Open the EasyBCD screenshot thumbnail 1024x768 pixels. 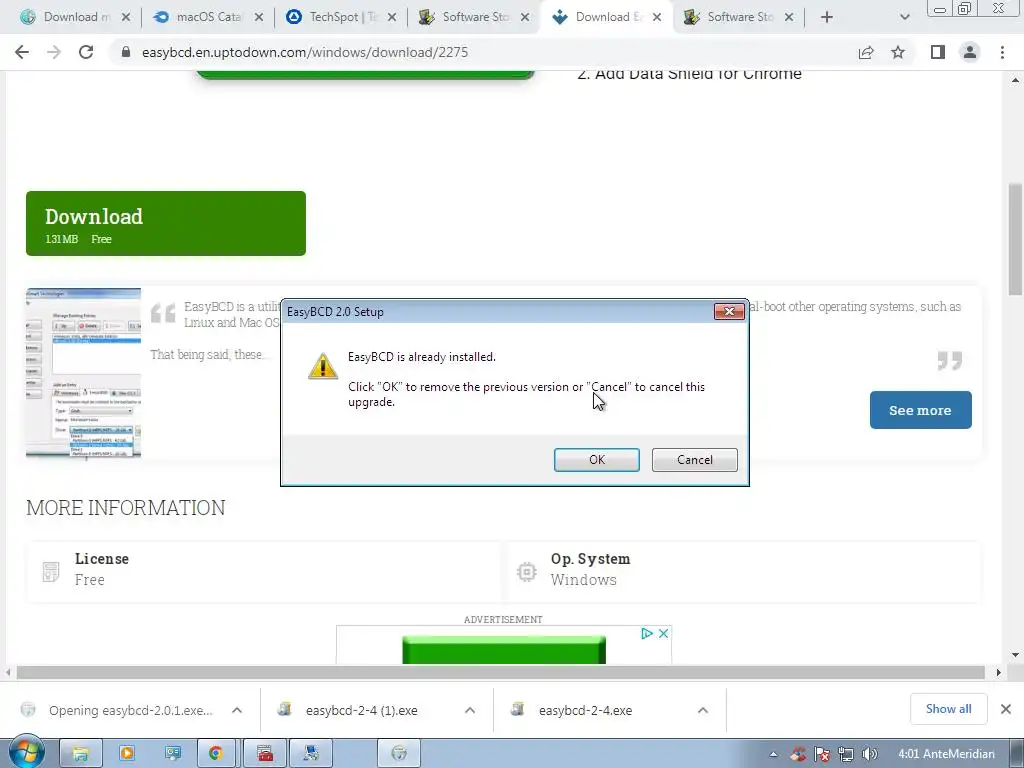click(84, 373)
